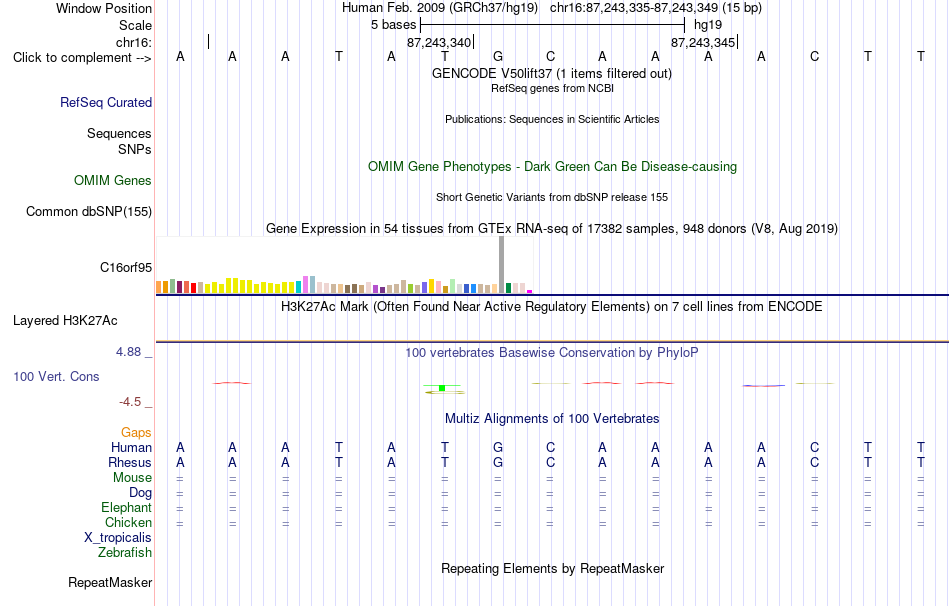
Task: Select the X_tropicalis species label
Action: coord(118,538)
